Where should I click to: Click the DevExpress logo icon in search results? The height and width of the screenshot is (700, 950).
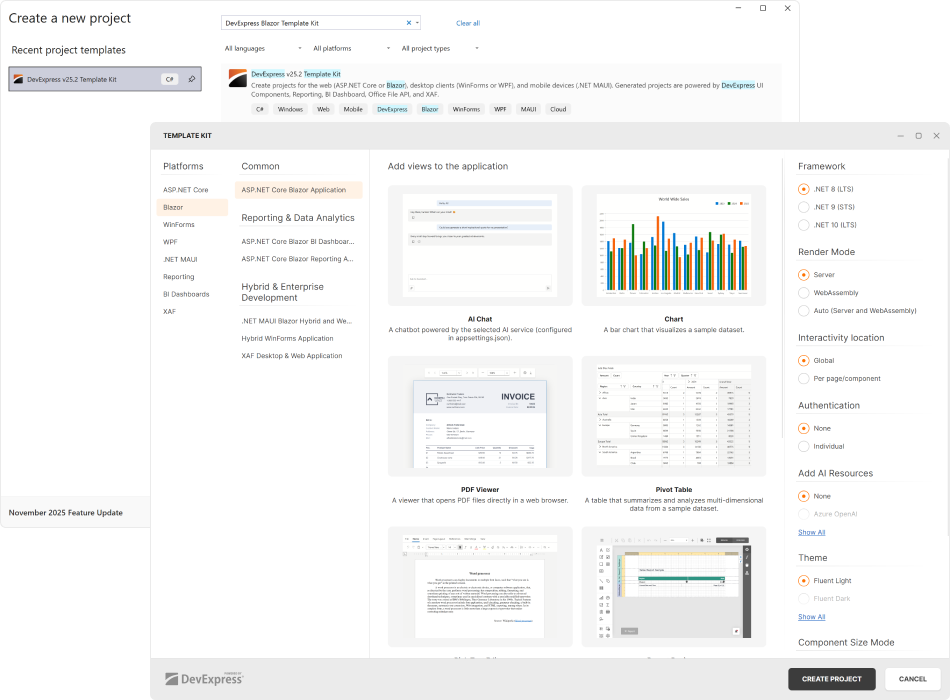coord(238,78)
